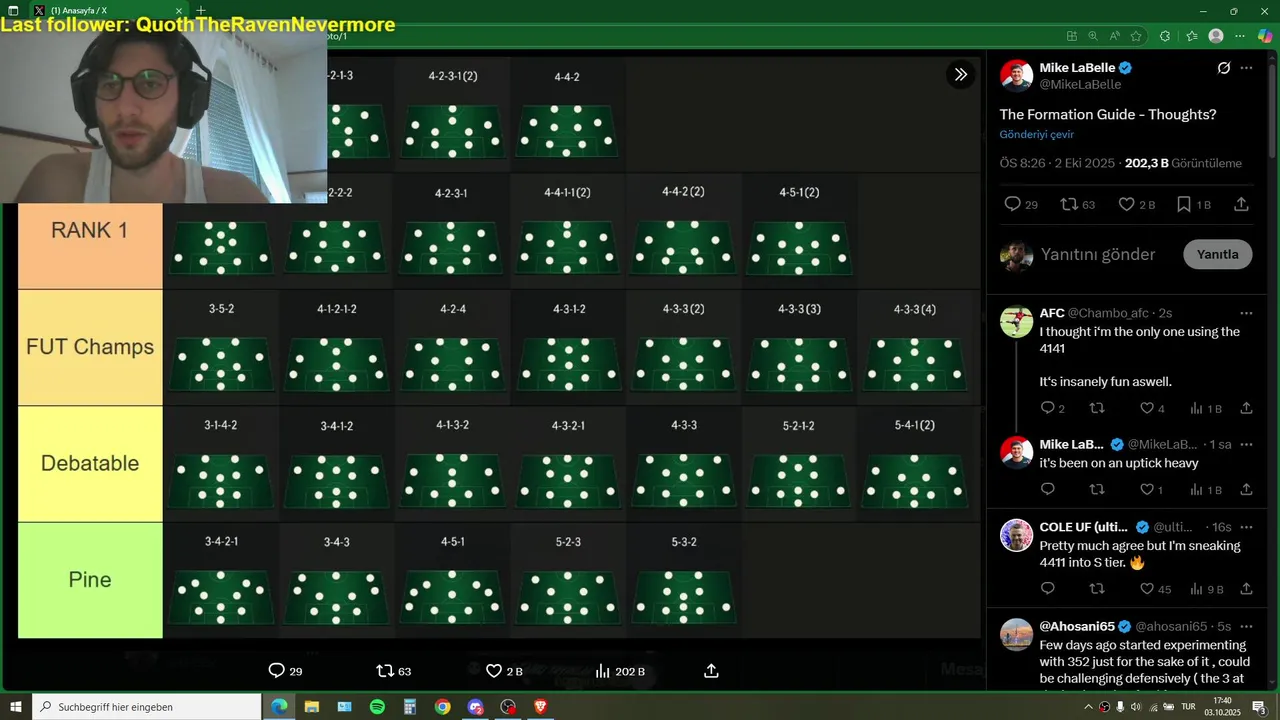
Task: Open Brave browser from the taskbar
Action: (x=540, y=707)
